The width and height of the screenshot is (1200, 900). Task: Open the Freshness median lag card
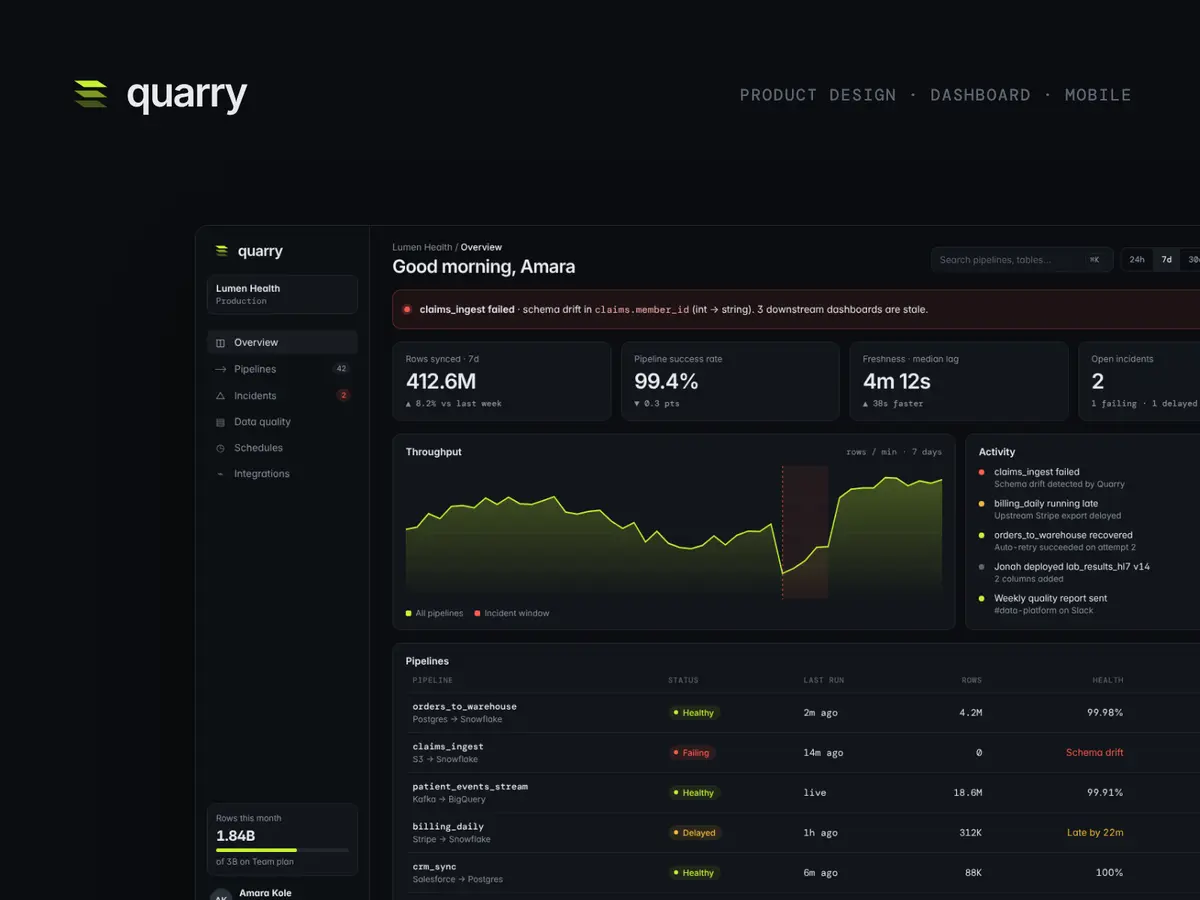coord(959,381)
